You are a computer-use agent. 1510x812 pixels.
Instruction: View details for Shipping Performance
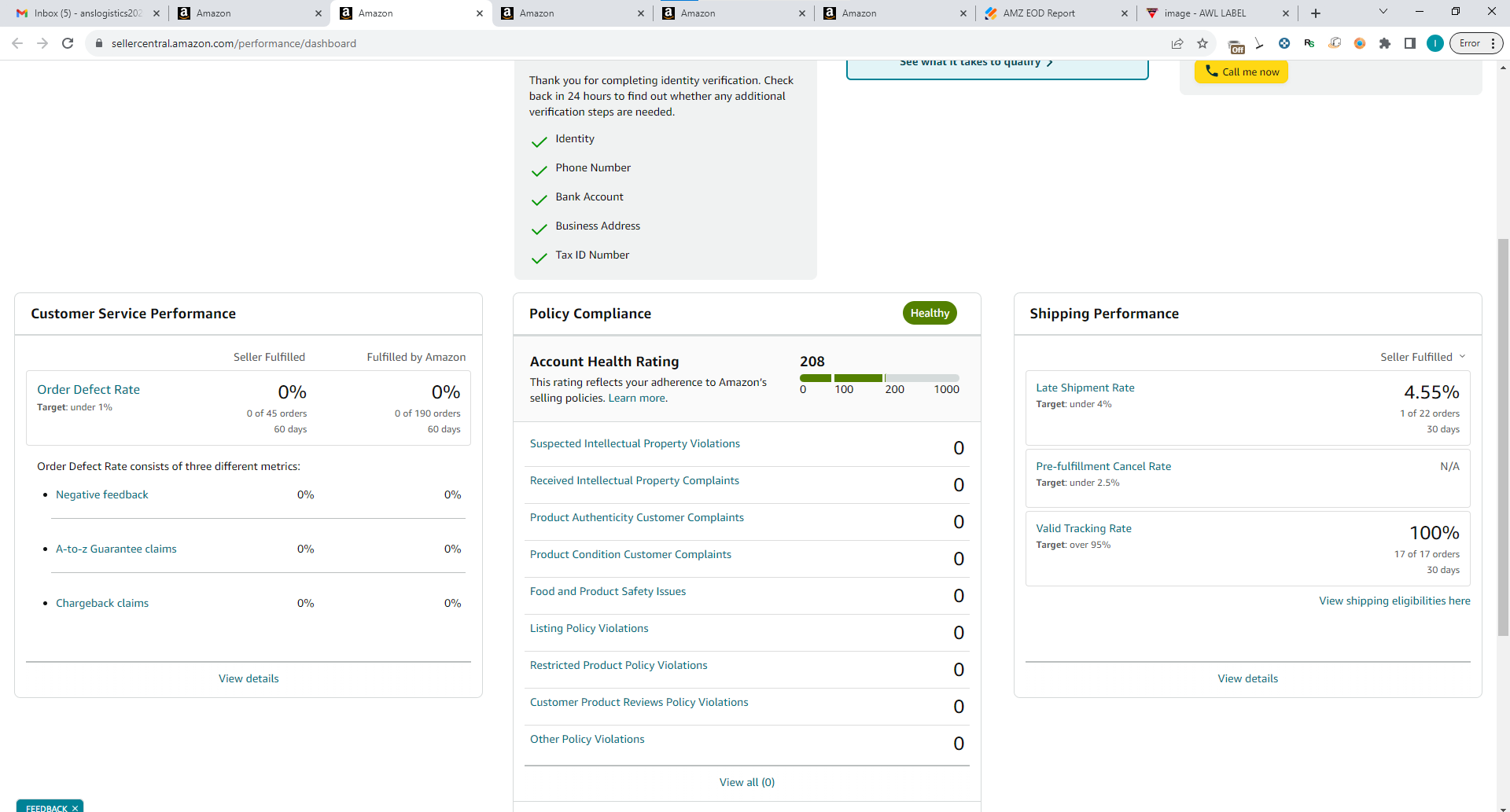pos(1247,678)
